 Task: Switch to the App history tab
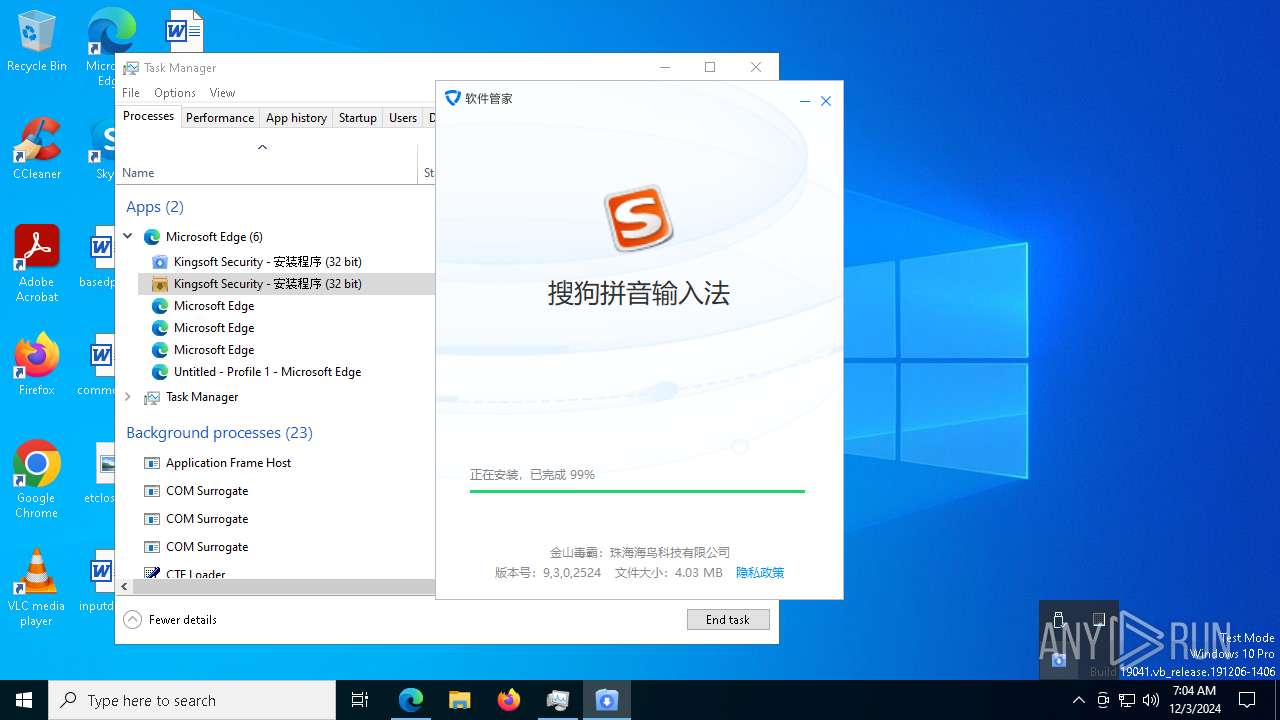296,118
